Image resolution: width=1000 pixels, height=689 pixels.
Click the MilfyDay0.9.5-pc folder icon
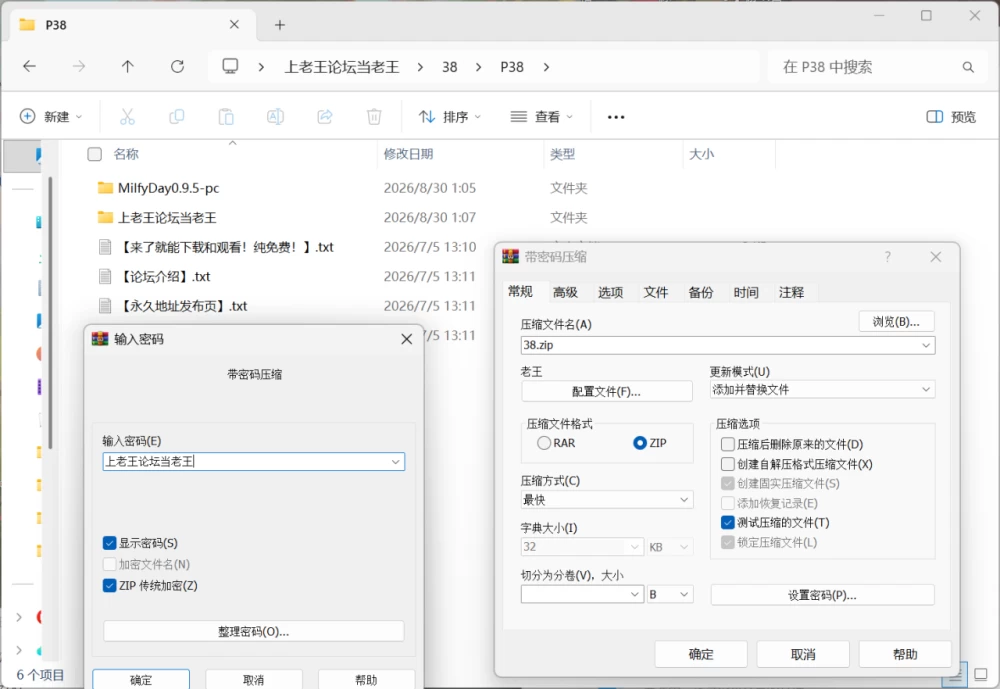105,188
